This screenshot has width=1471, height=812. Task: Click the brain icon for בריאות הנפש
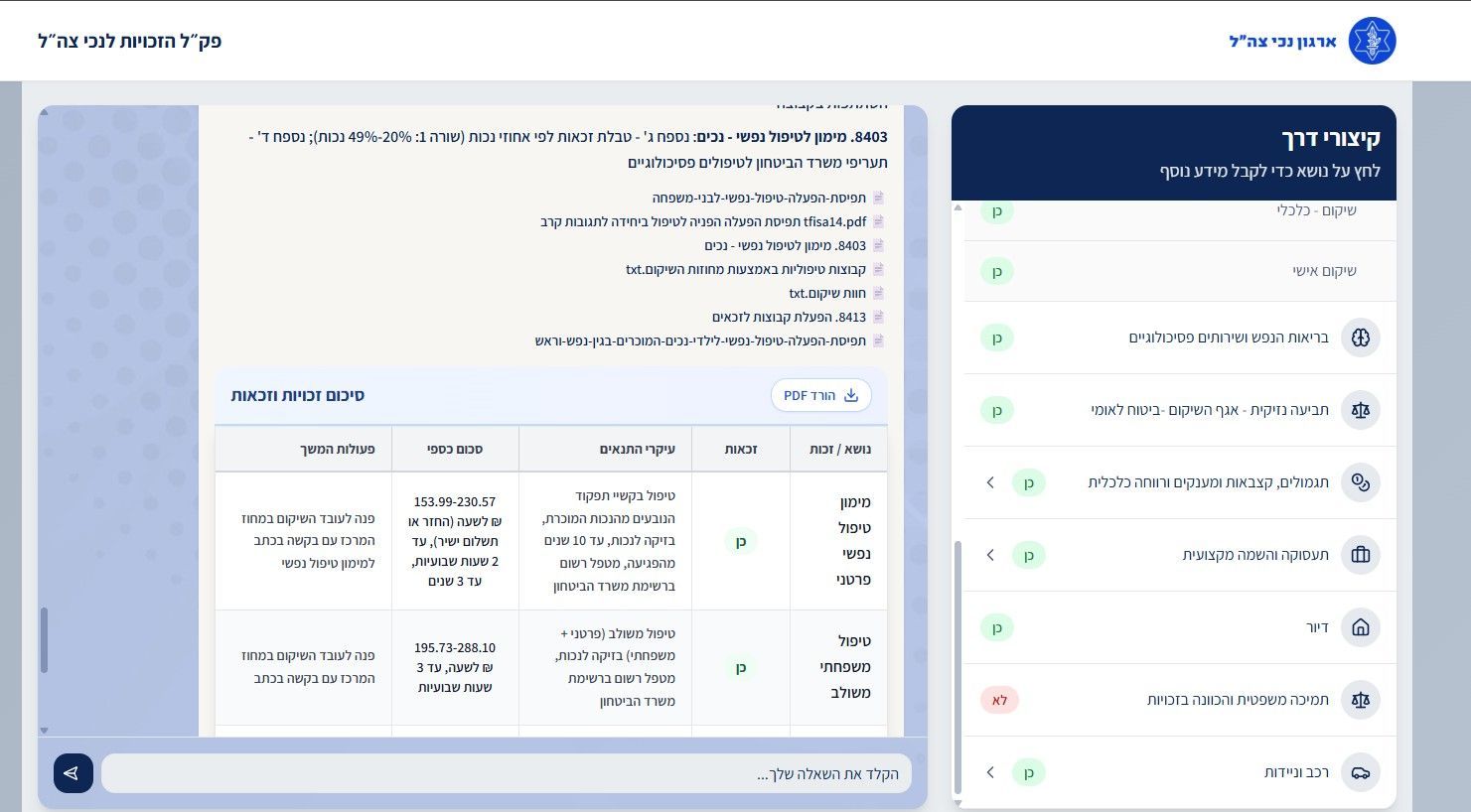[x=1361, y=338]
